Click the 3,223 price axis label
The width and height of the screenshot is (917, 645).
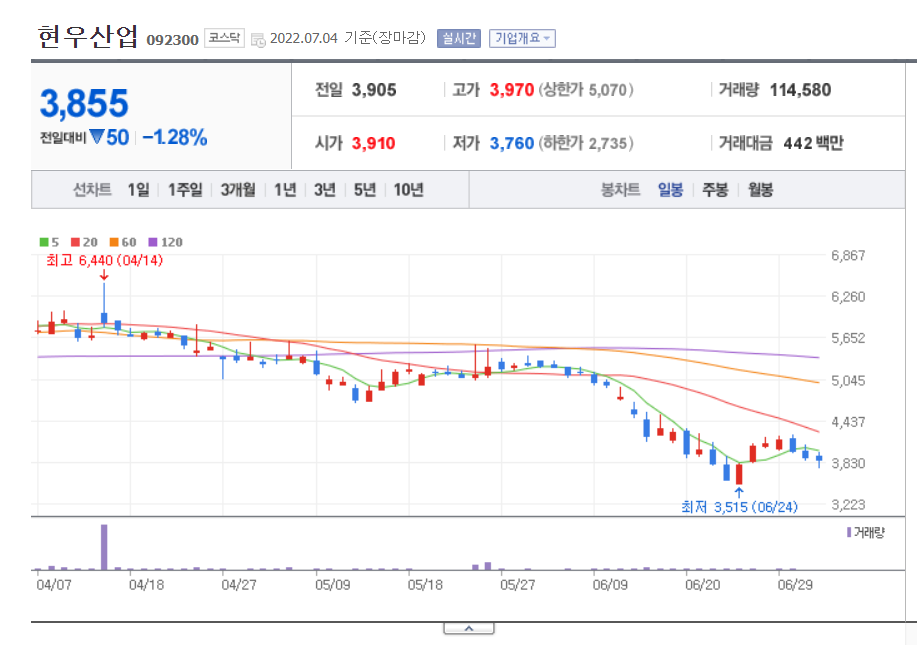point(848,505)
